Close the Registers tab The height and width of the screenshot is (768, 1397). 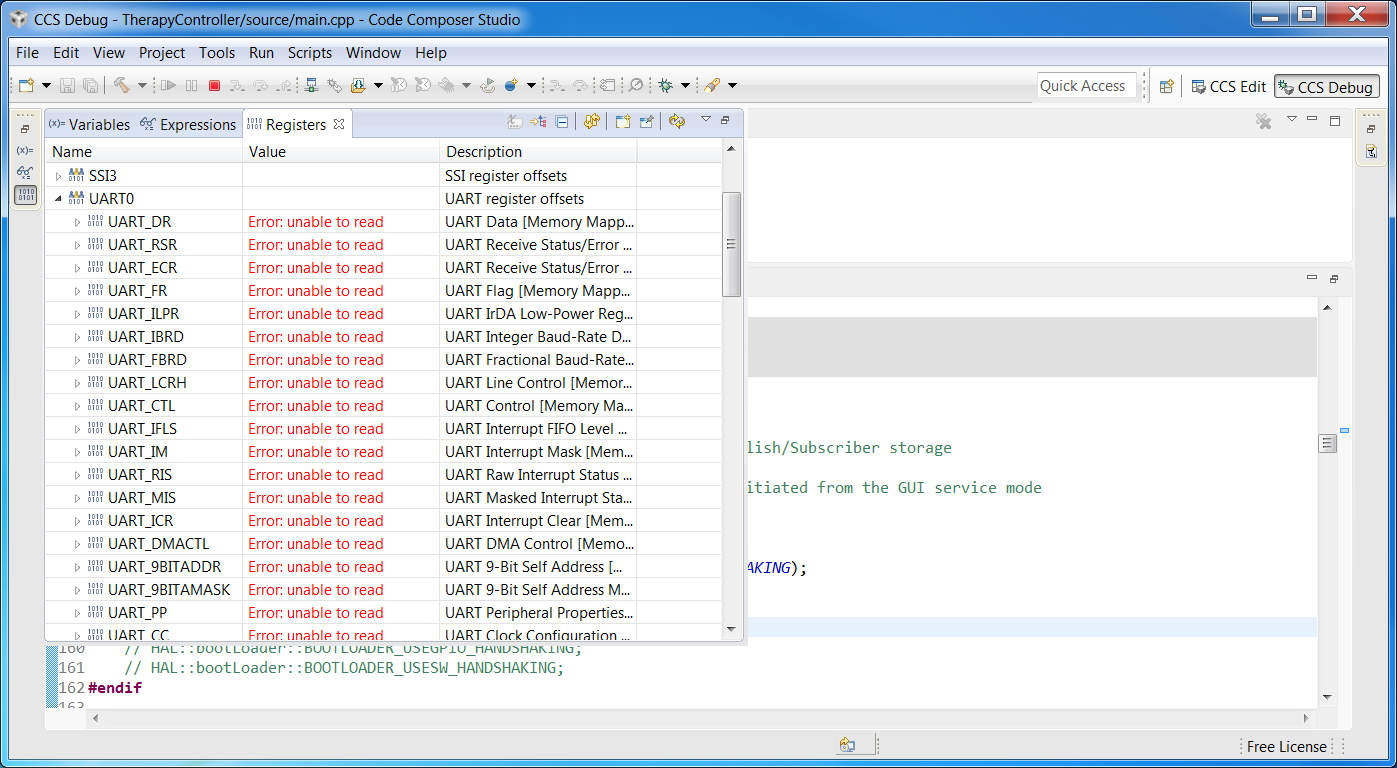click(339, 124)
